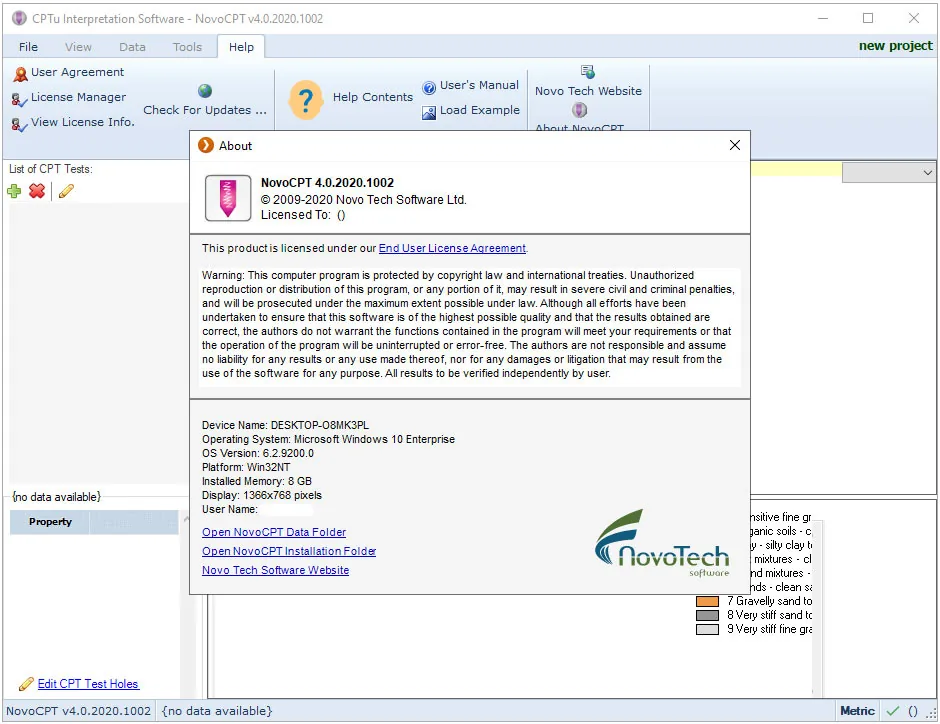Click the NovoCPT app icon in About dialog

coord(228,198)
